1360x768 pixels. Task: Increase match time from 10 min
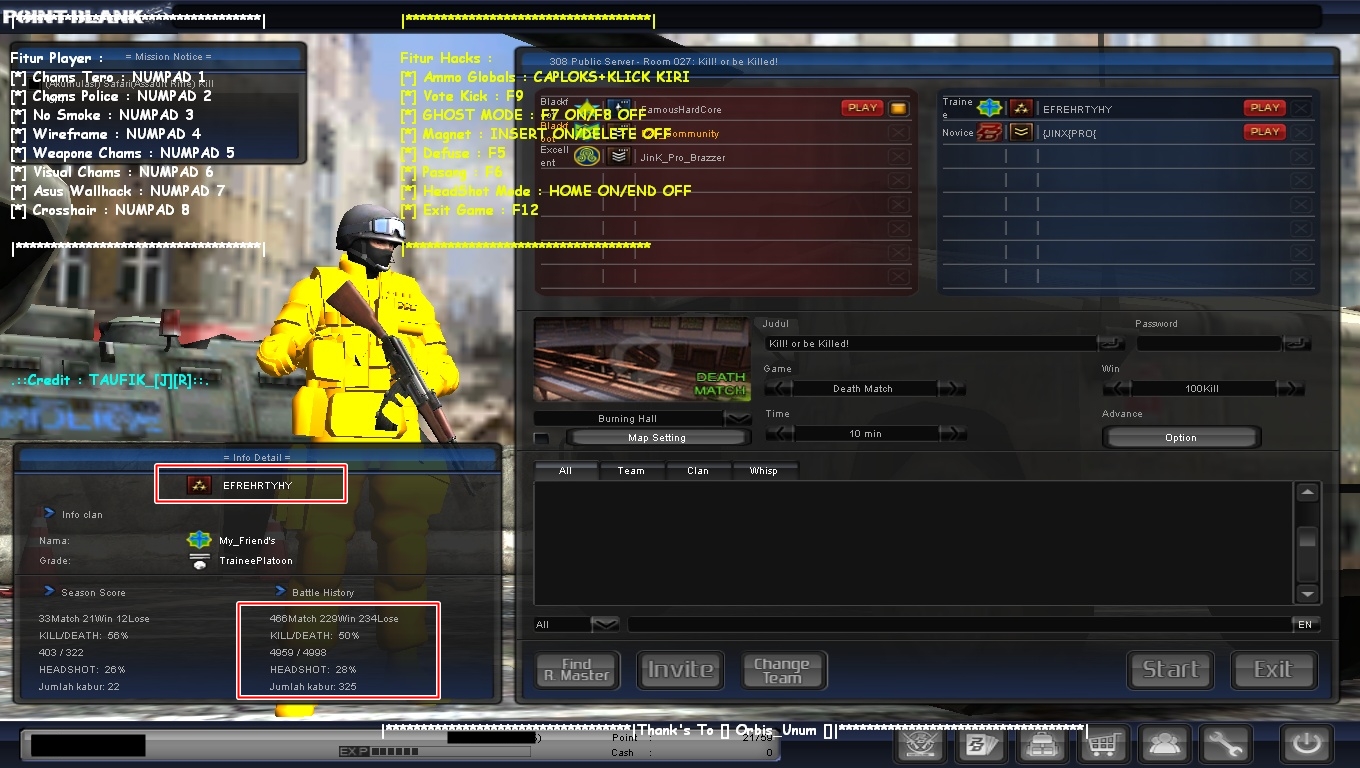tap(953, 433)
